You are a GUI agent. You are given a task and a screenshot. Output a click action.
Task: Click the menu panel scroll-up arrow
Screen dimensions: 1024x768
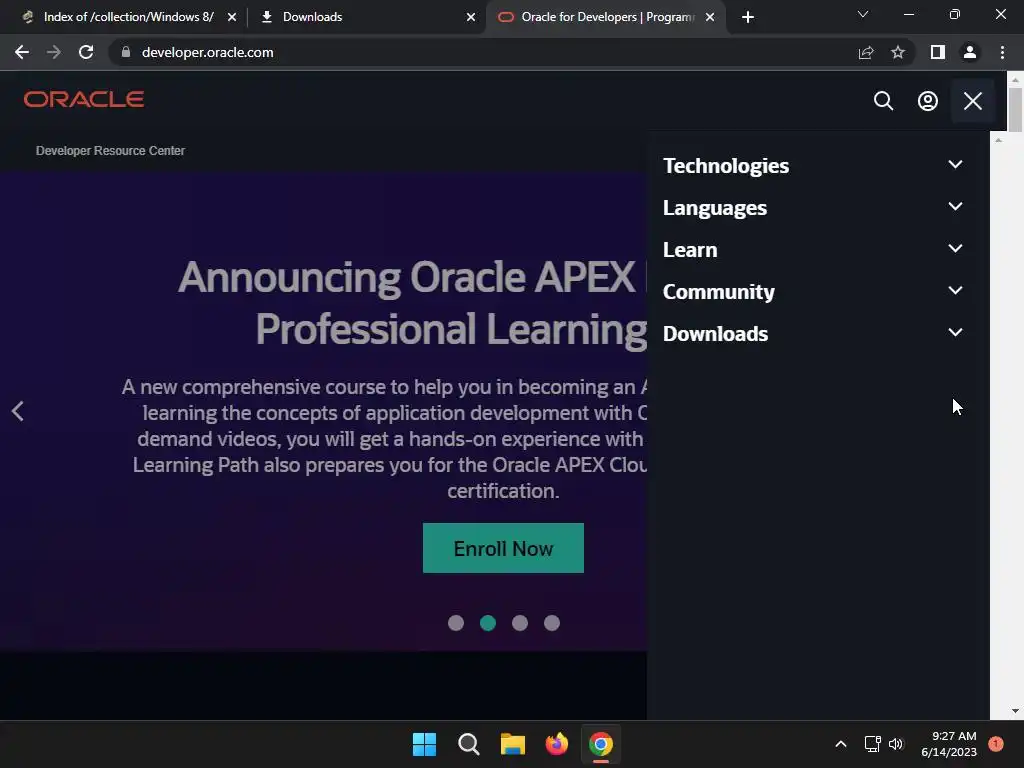998,140
